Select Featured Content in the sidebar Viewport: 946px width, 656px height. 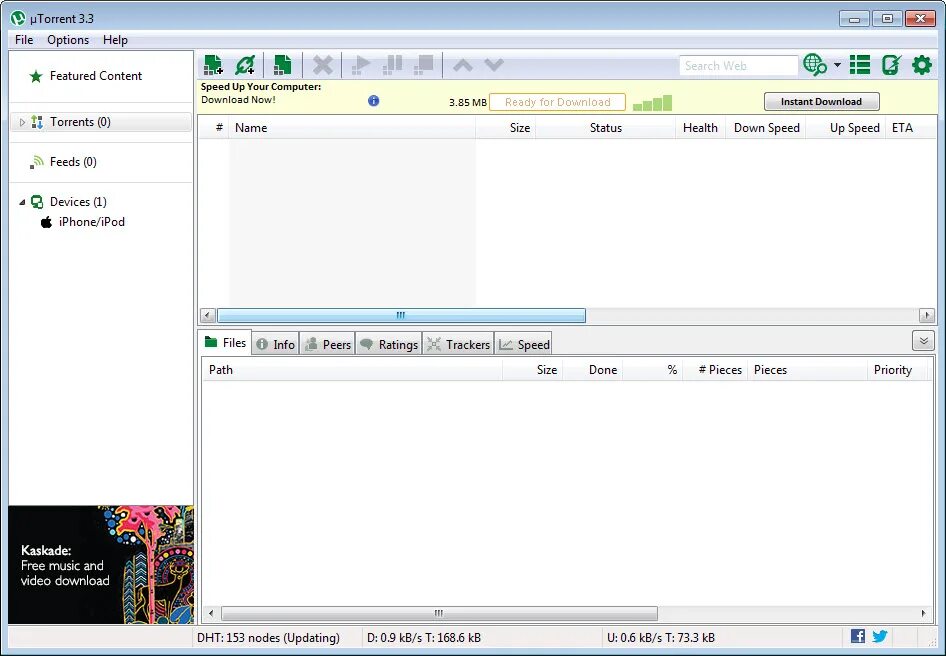96,76
